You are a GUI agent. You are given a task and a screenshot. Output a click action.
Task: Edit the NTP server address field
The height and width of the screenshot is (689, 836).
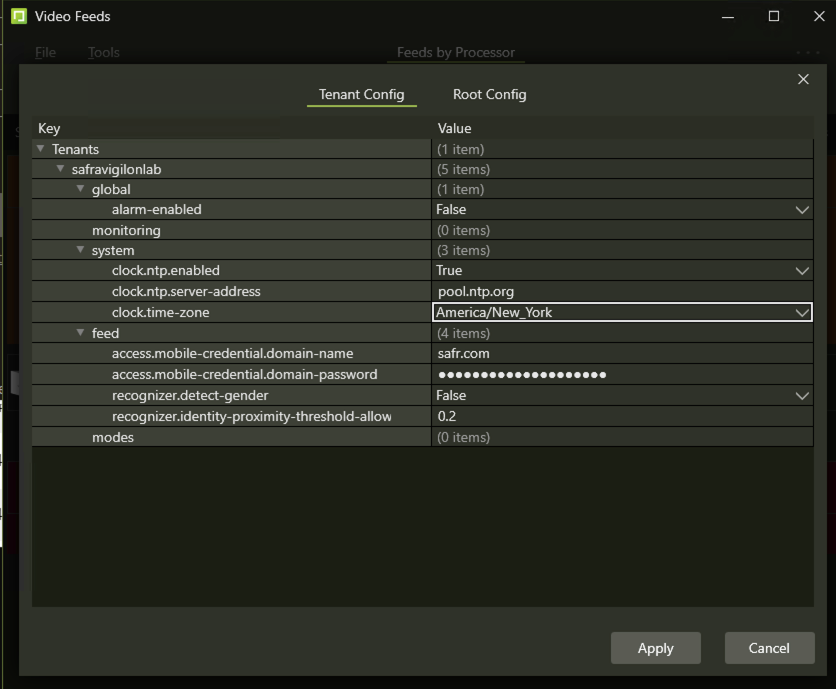[x=620, y=292]
